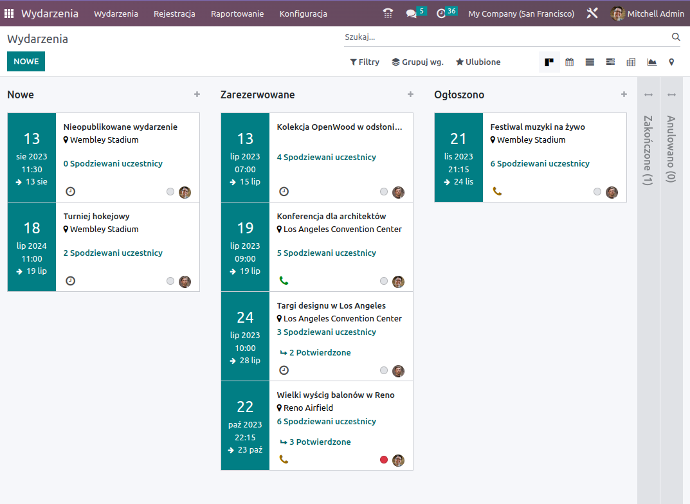
Task: Open the Raportowanie menu
Action: (x=237, y=14)
